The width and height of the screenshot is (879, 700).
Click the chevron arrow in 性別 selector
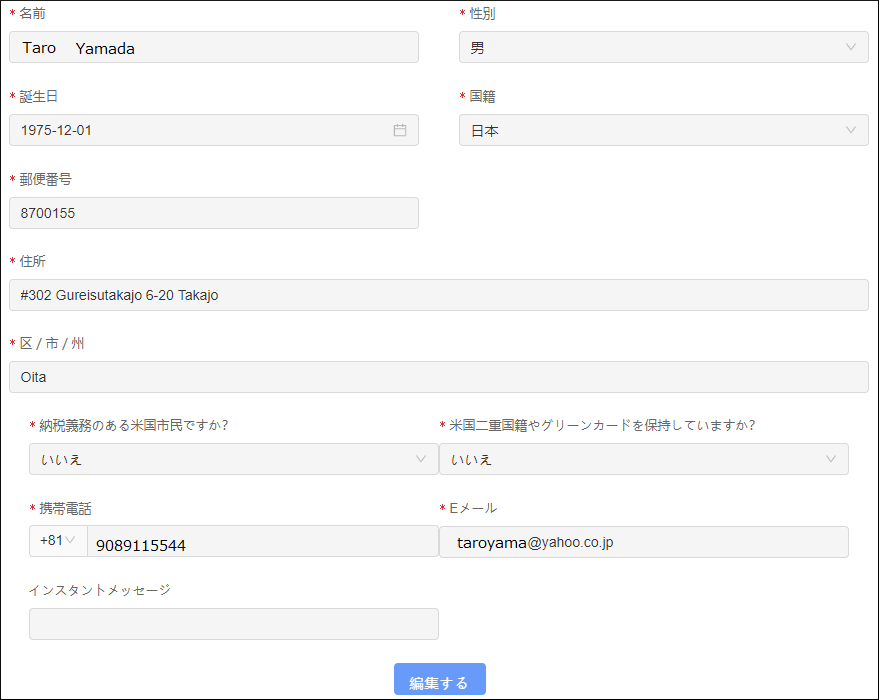(851, 47)
